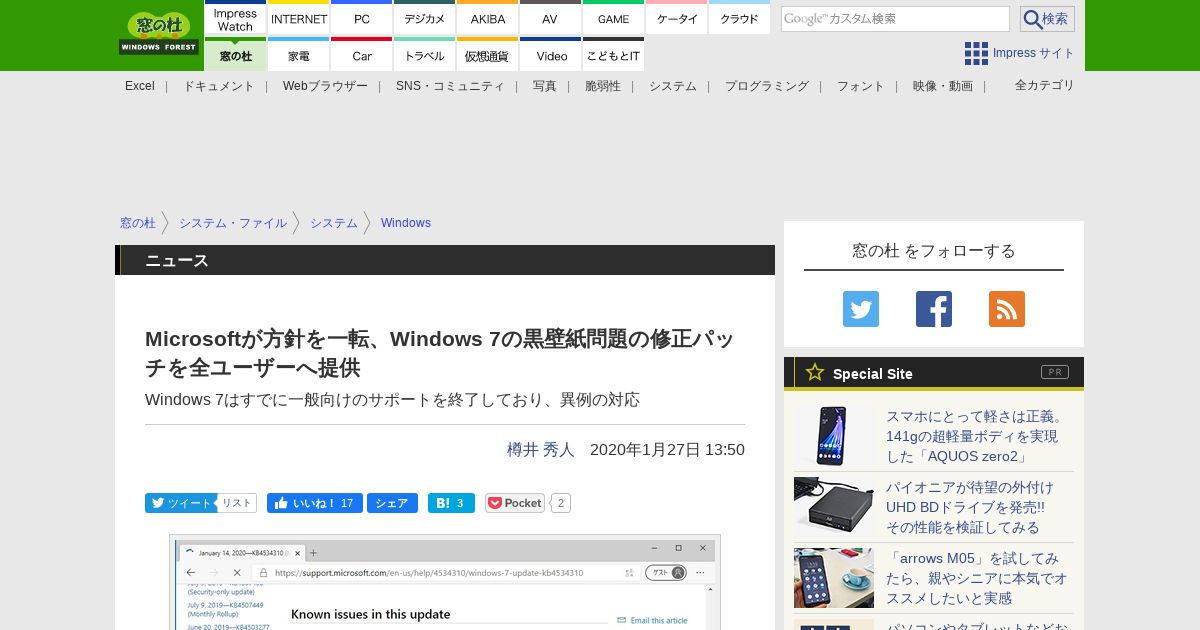Click the Hatena B! bookmark button

tap(451, 503)
